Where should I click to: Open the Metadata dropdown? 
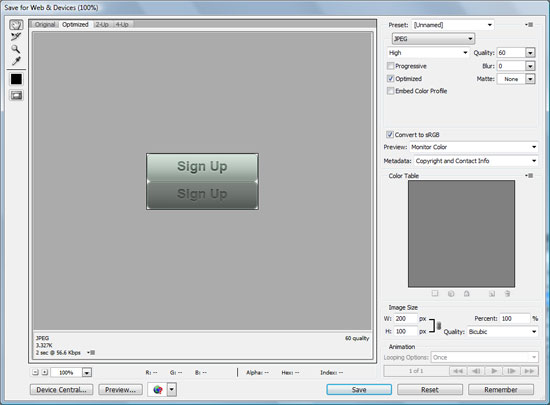pos(476,161)
